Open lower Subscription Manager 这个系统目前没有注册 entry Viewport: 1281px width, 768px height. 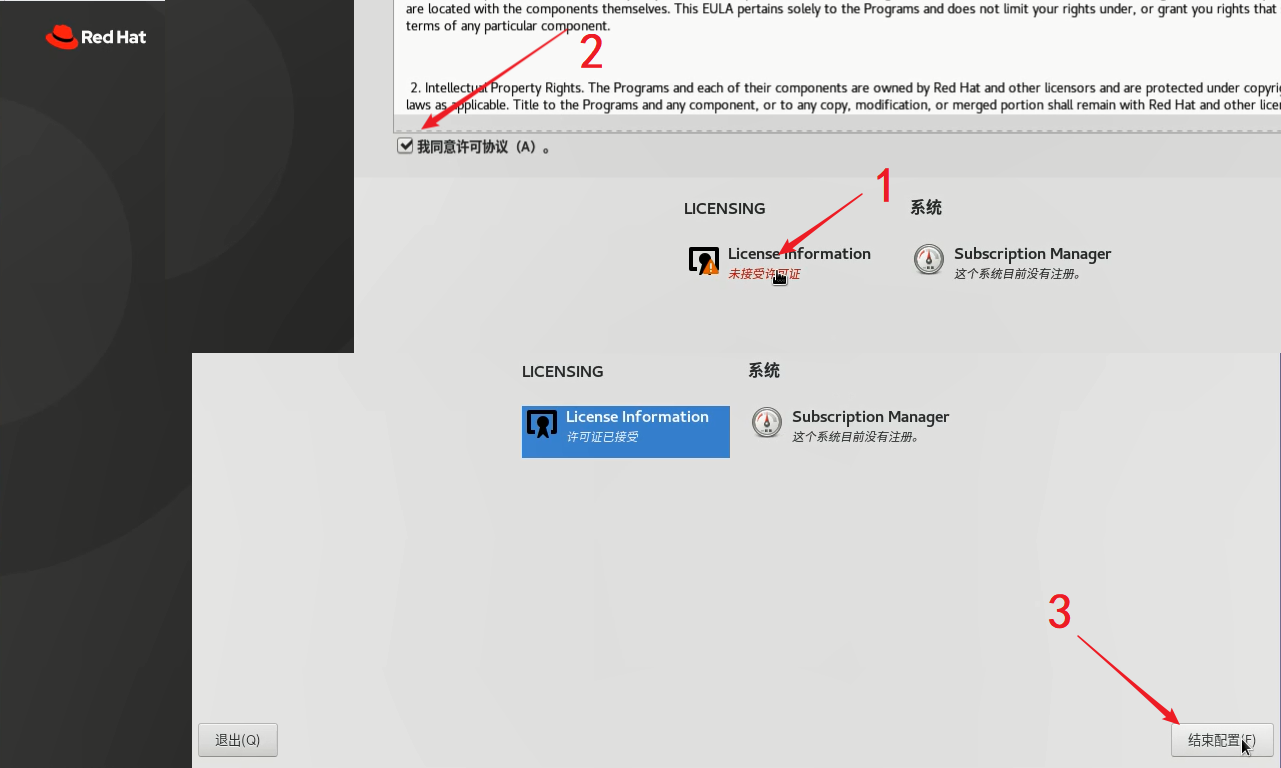point(851,425)
